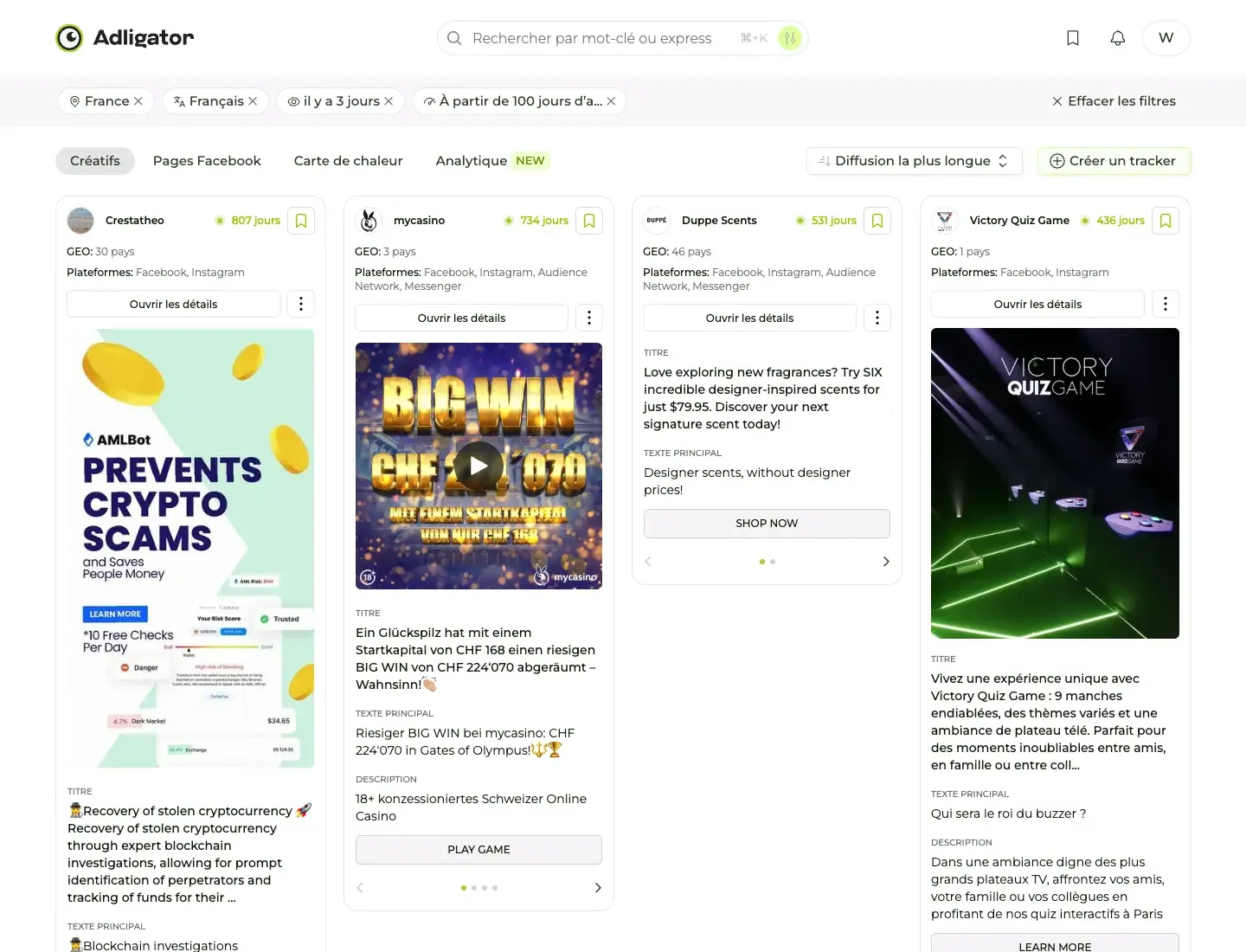Open the W user profile menu
This screenshot has height=952, width=1246.
(x=1166, y=38)
